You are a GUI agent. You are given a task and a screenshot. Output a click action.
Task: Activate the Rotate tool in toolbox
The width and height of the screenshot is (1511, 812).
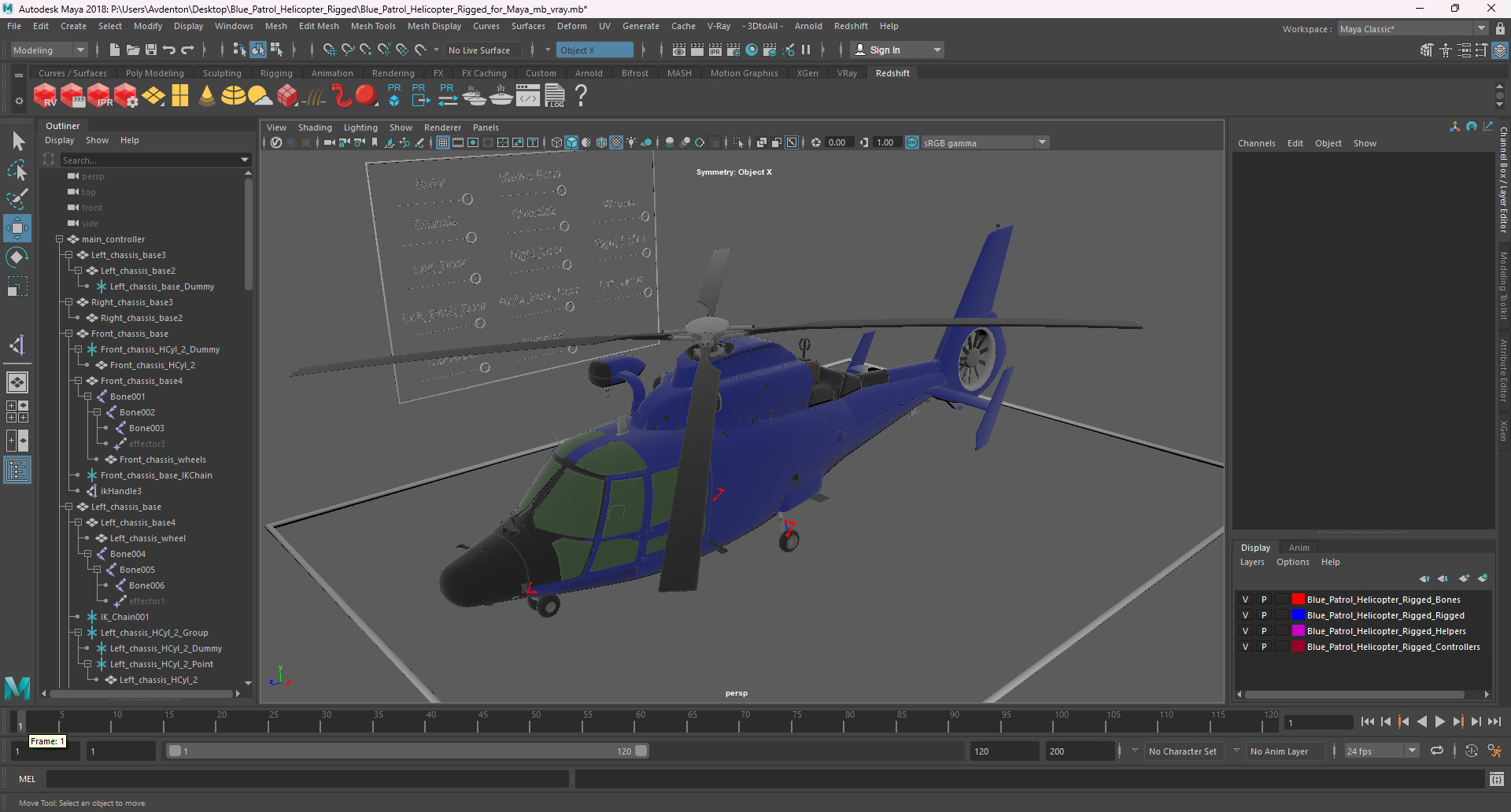(17, 257)
